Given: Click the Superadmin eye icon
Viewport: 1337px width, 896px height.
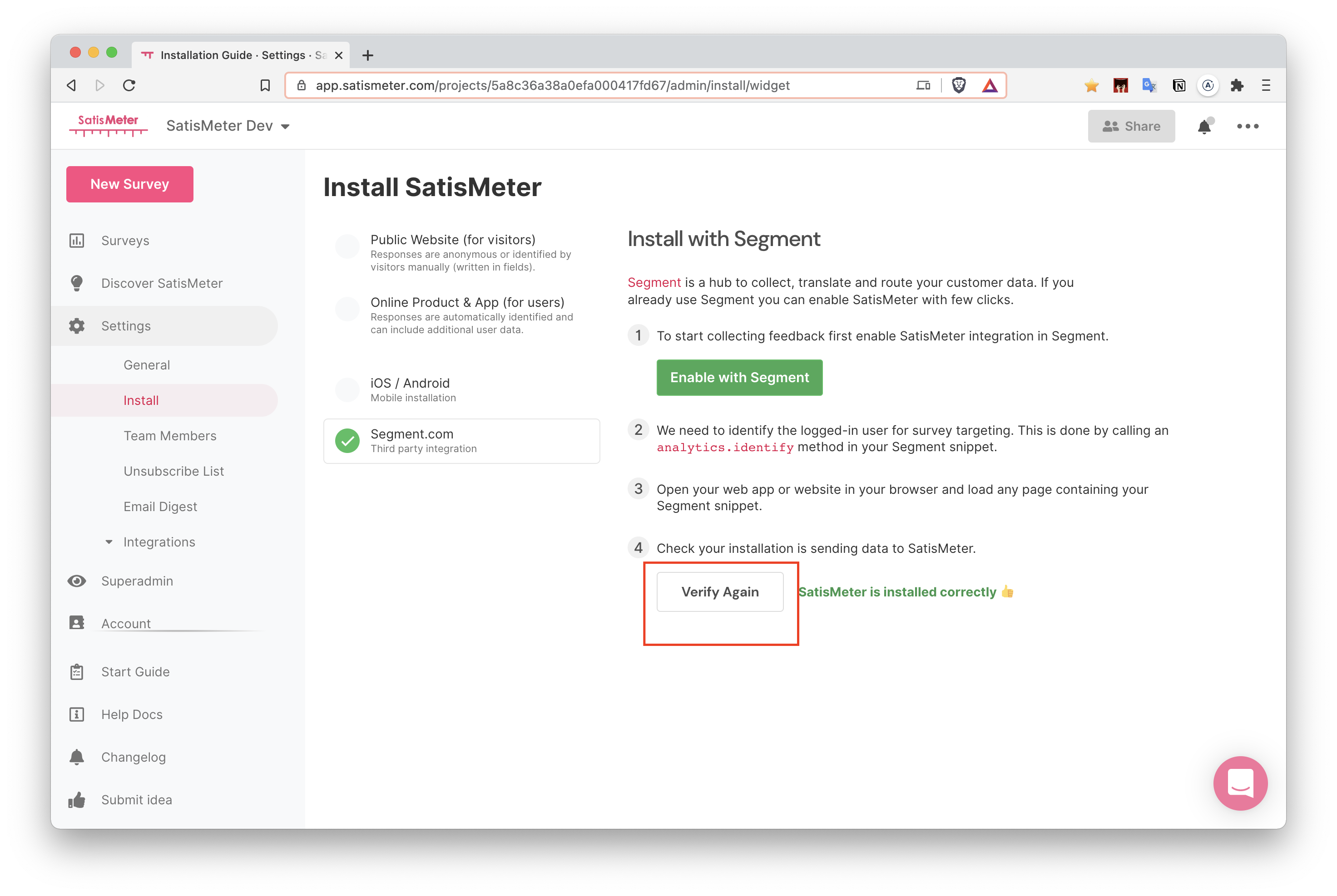Looking at the screenshot, I should coord(77,581).
